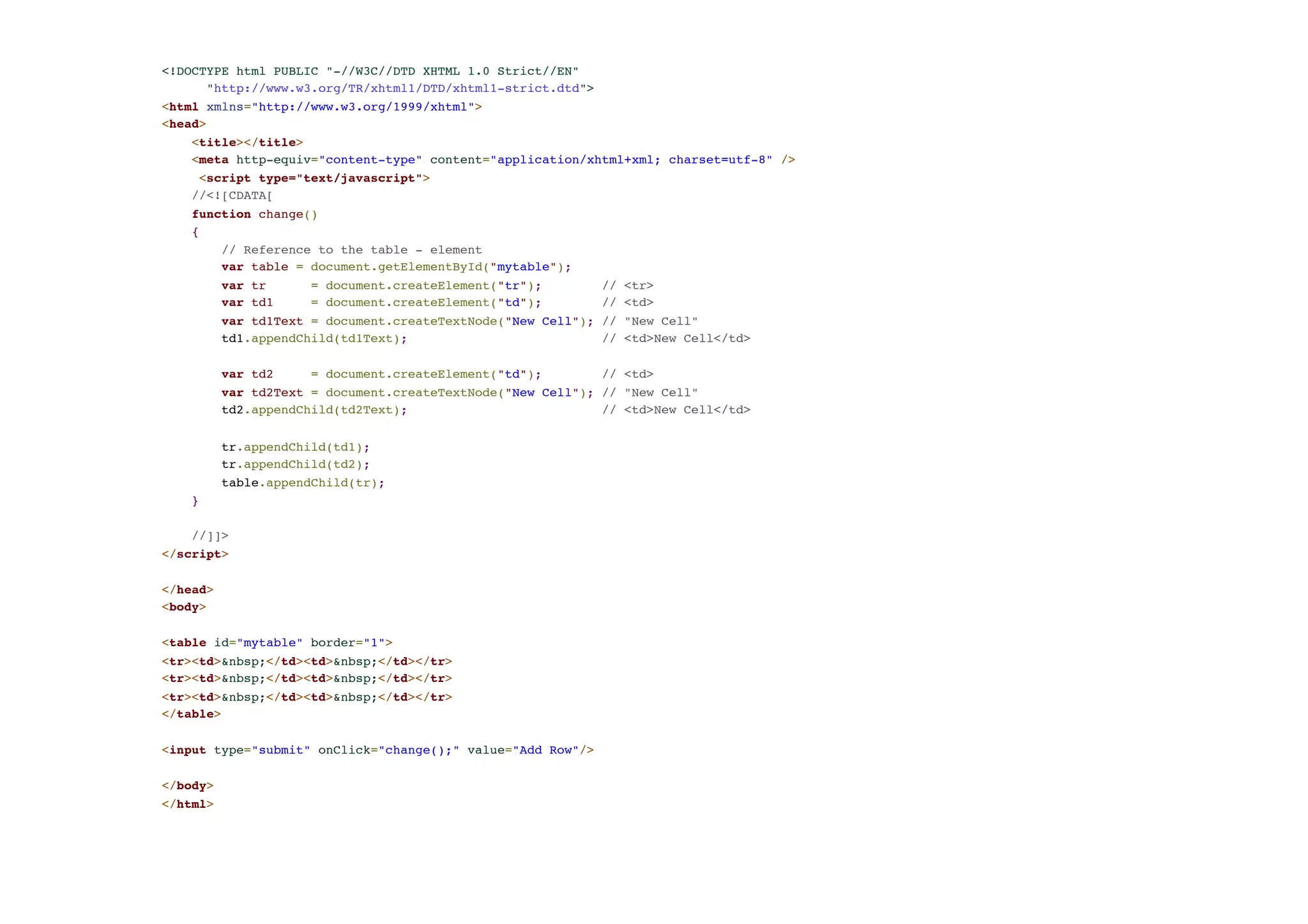
Task: Click the //]]> closing comment
Action: point(210,536)
